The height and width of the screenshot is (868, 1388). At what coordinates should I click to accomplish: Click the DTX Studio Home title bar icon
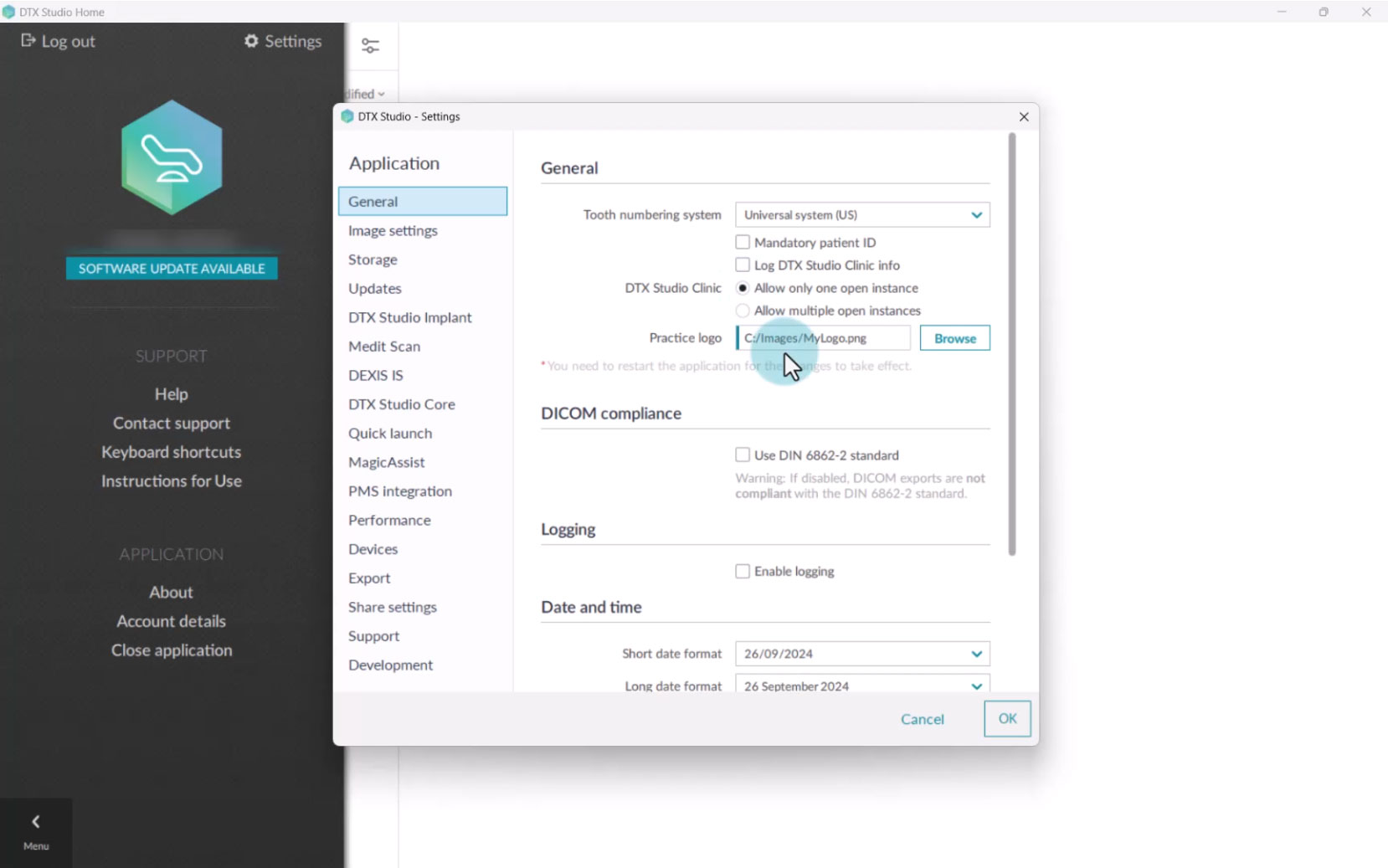coord(8,12)
